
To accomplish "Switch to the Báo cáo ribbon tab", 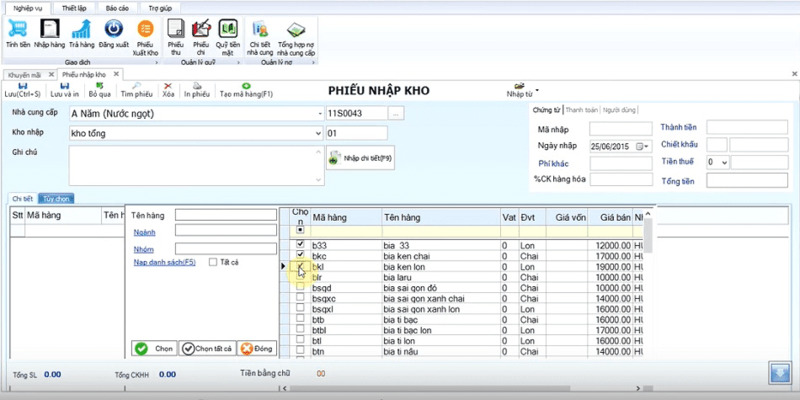I will pos(114,8).
